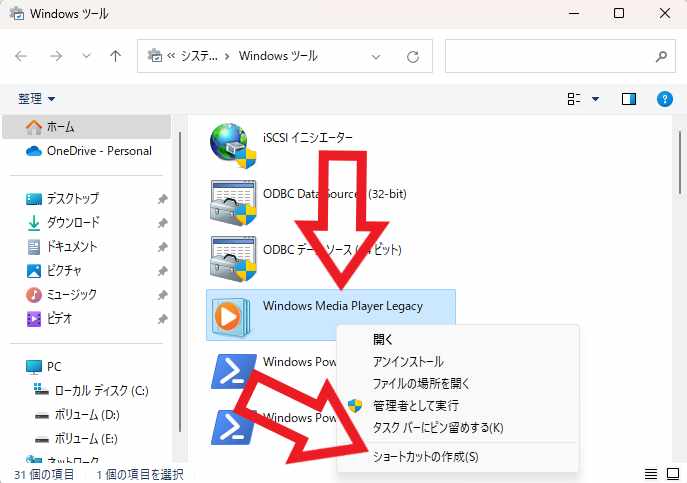Click the Forward navigation arrow
The width and height of the screenshot is (687, 483).
point(56,56)
